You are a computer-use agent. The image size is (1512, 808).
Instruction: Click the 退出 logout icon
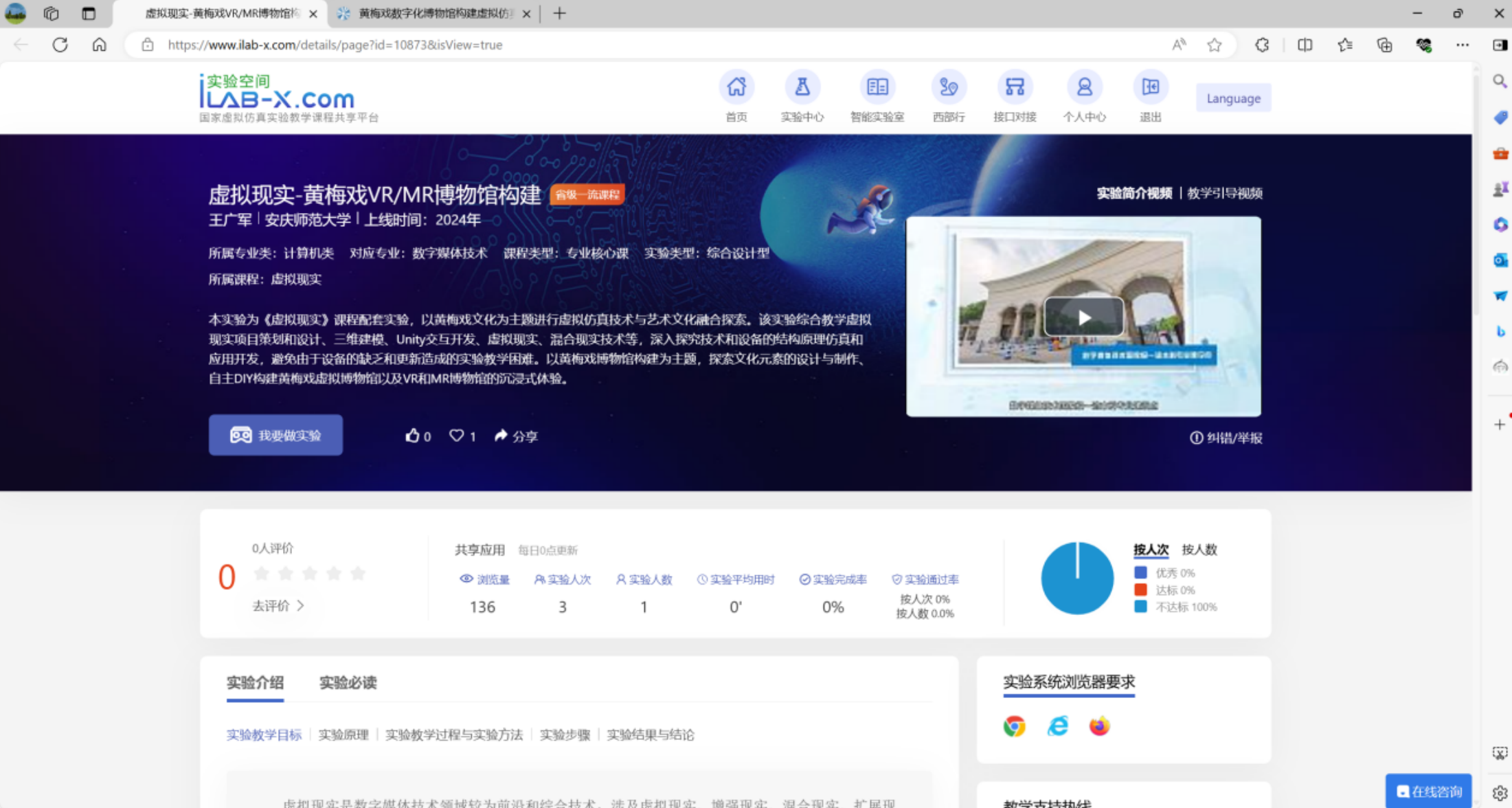1150,88
